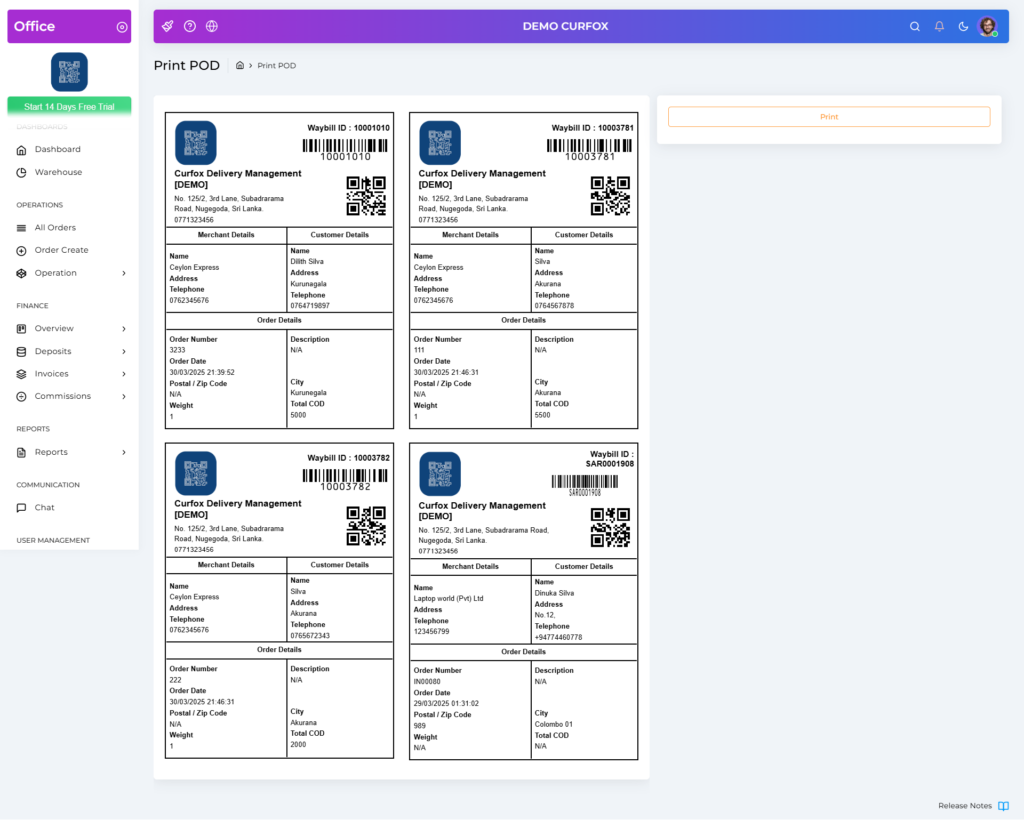Click the Overview finance icon
This screenshot has height=820, width=1024.
(22, 329)
